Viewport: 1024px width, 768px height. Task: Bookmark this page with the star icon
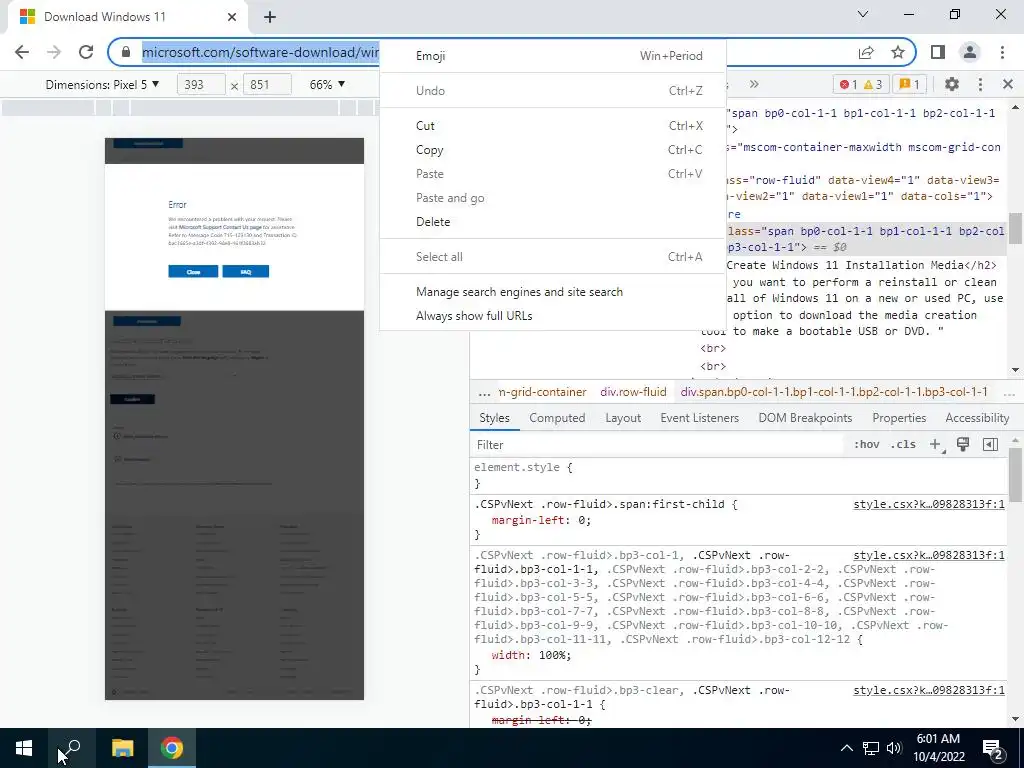(898, 52)
